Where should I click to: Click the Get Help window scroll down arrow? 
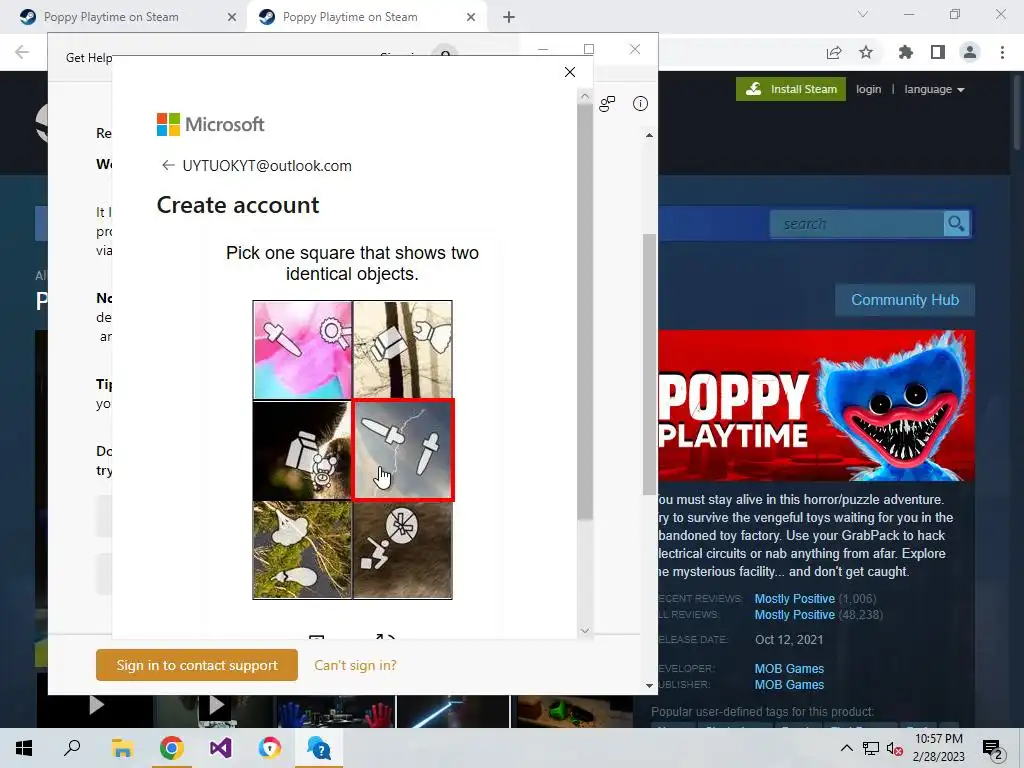coord(649,686)
